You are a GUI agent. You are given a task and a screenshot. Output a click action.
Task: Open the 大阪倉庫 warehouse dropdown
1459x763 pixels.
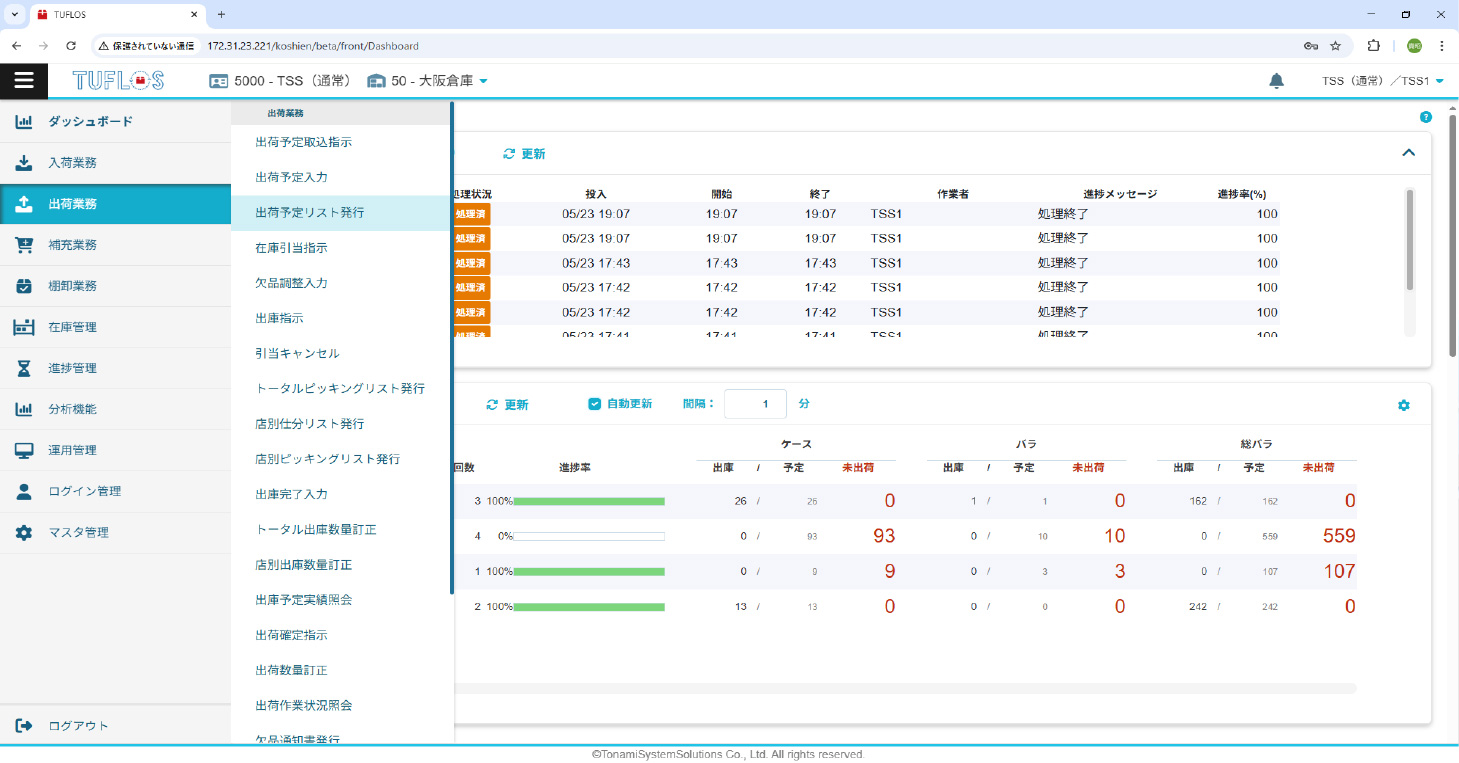(x=484, y=81)
